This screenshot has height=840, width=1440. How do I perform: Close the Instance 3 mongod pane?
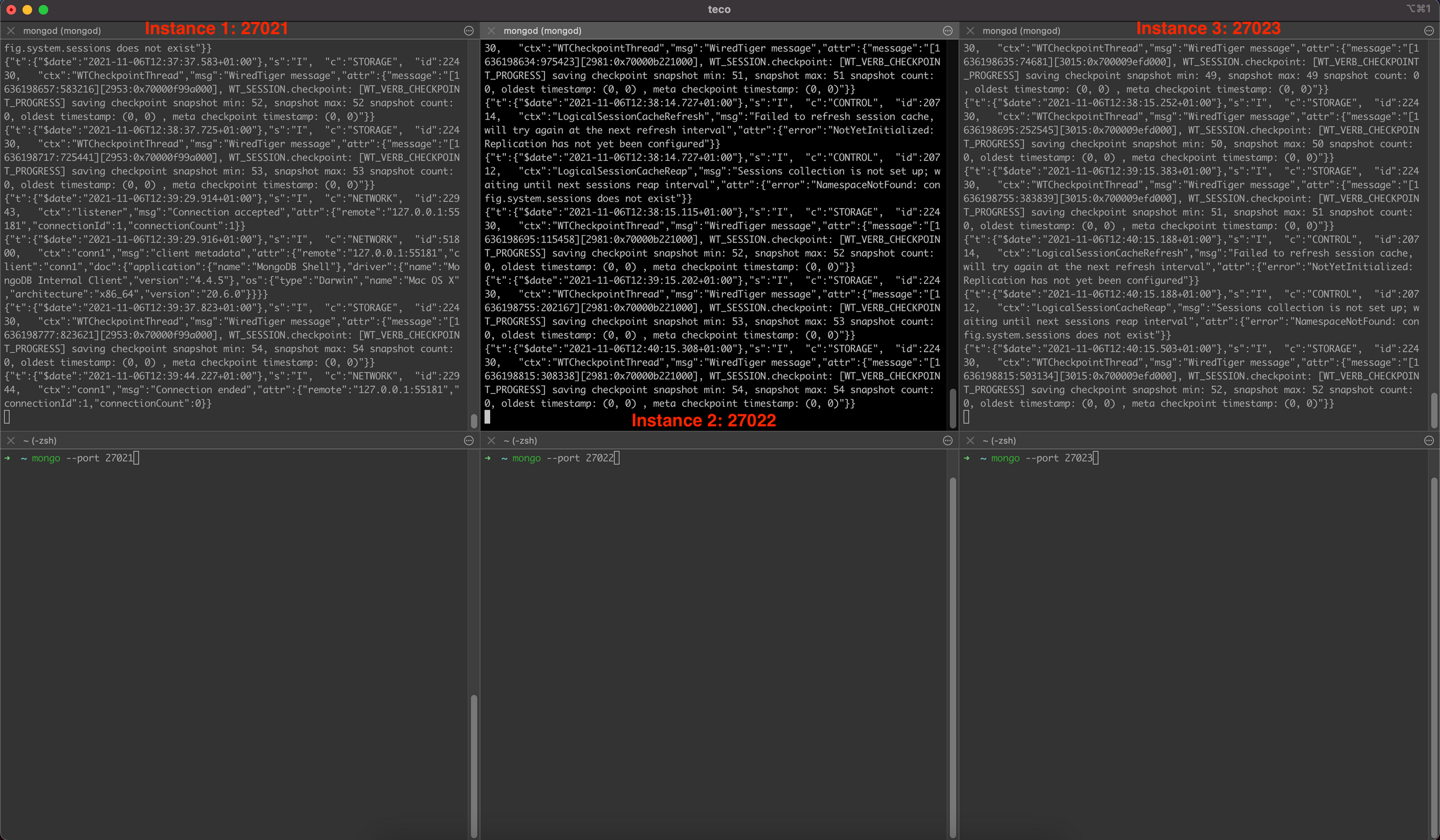click(x=970, y=31)
